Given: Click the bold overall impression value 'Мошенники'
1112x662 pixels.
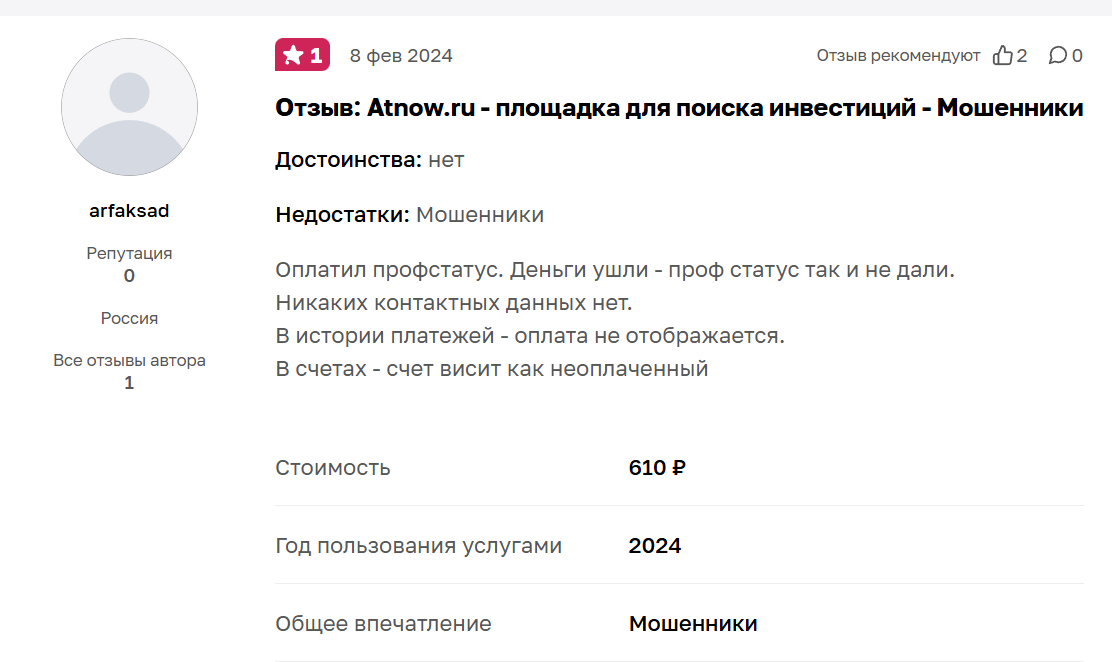Looking at the screenshot, I should (693, 624).
